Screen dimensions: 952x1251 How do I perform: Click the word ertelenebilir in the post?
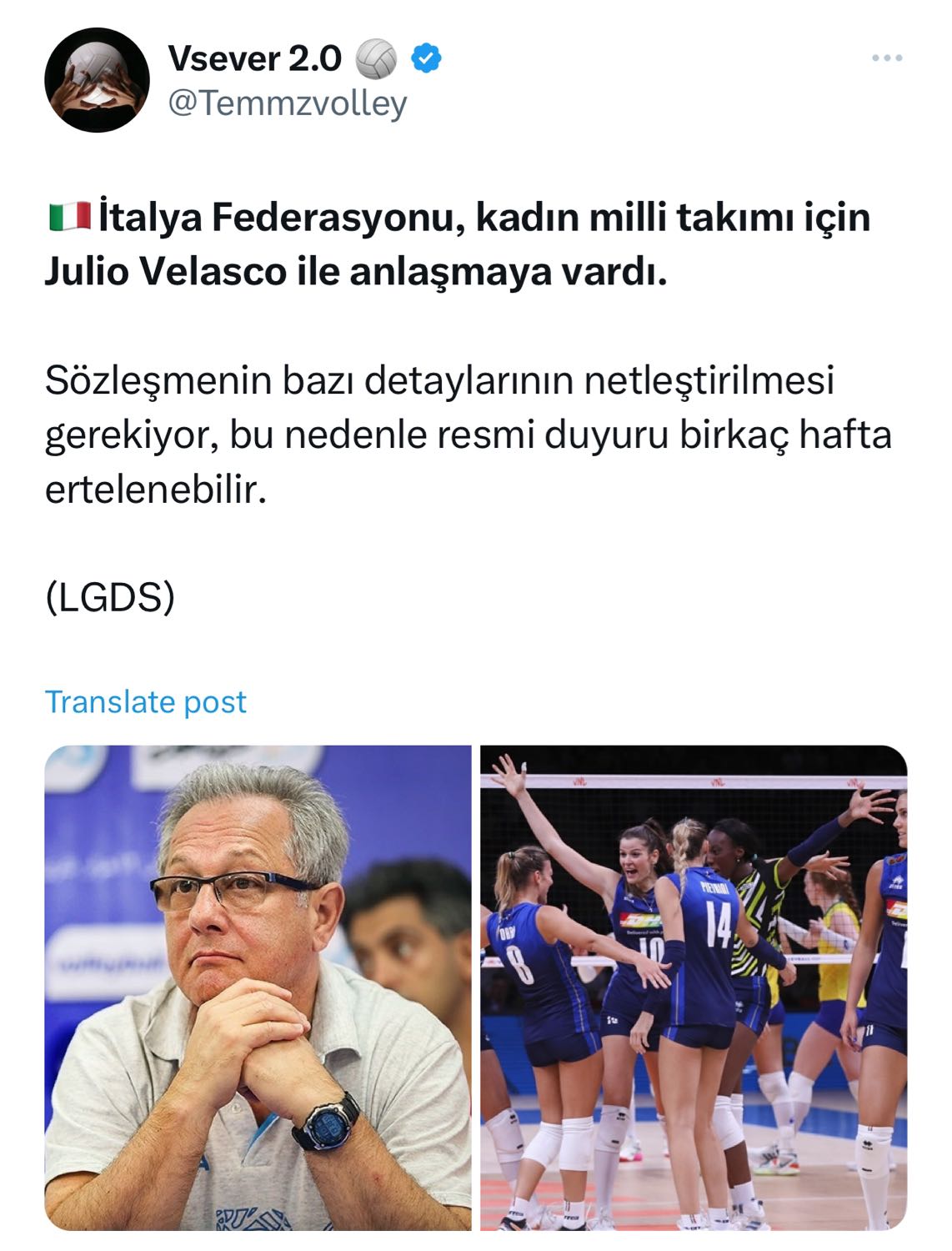click(155, 490)
